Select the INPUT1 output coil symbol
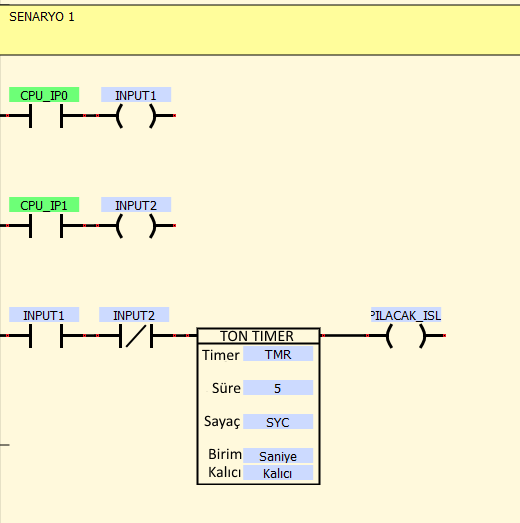The height and width of the screenshot is (523, 520). 136,116
